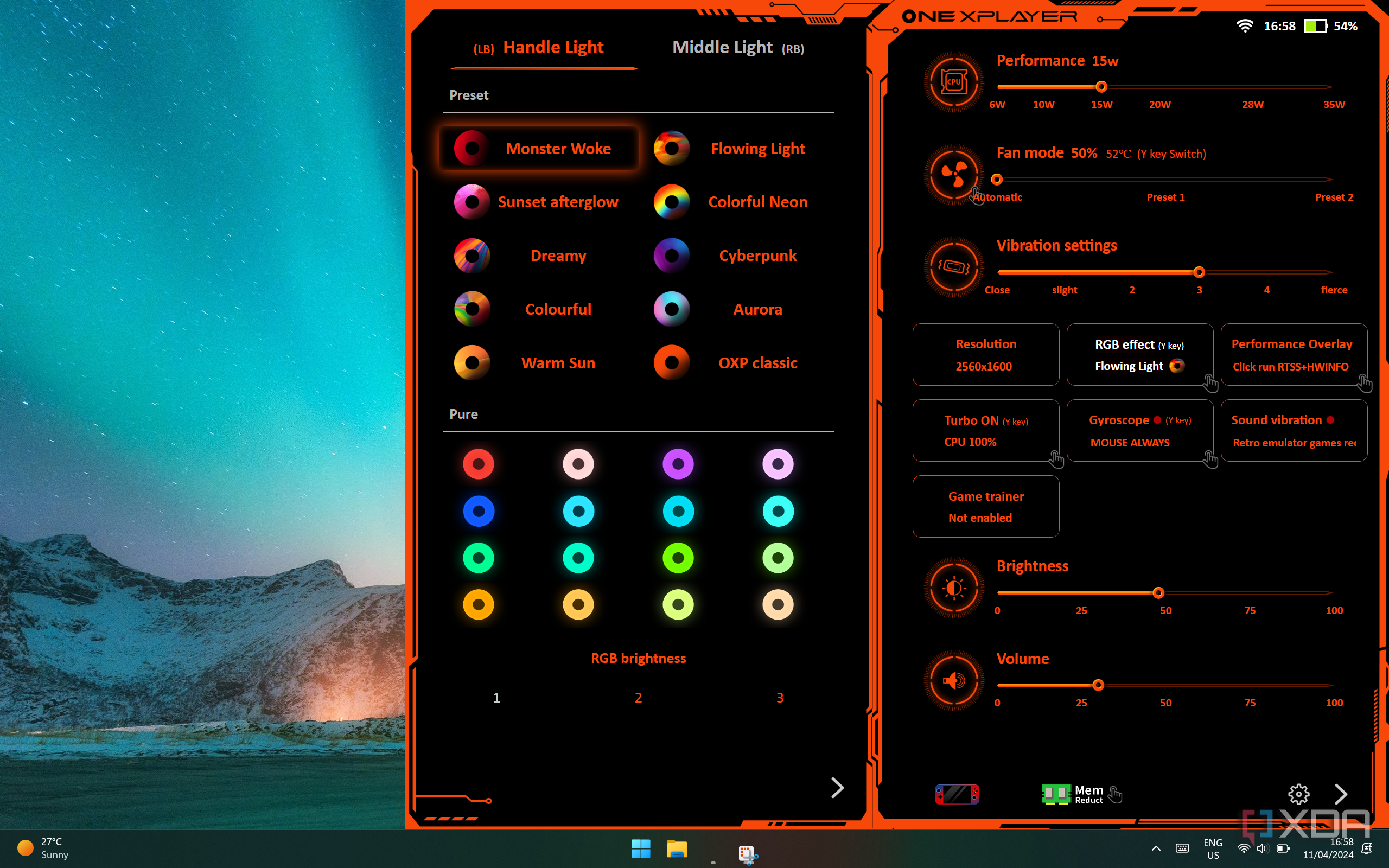Show hidden icons in system tray
Screen dimensions: 1389x868
point(1156,848)
